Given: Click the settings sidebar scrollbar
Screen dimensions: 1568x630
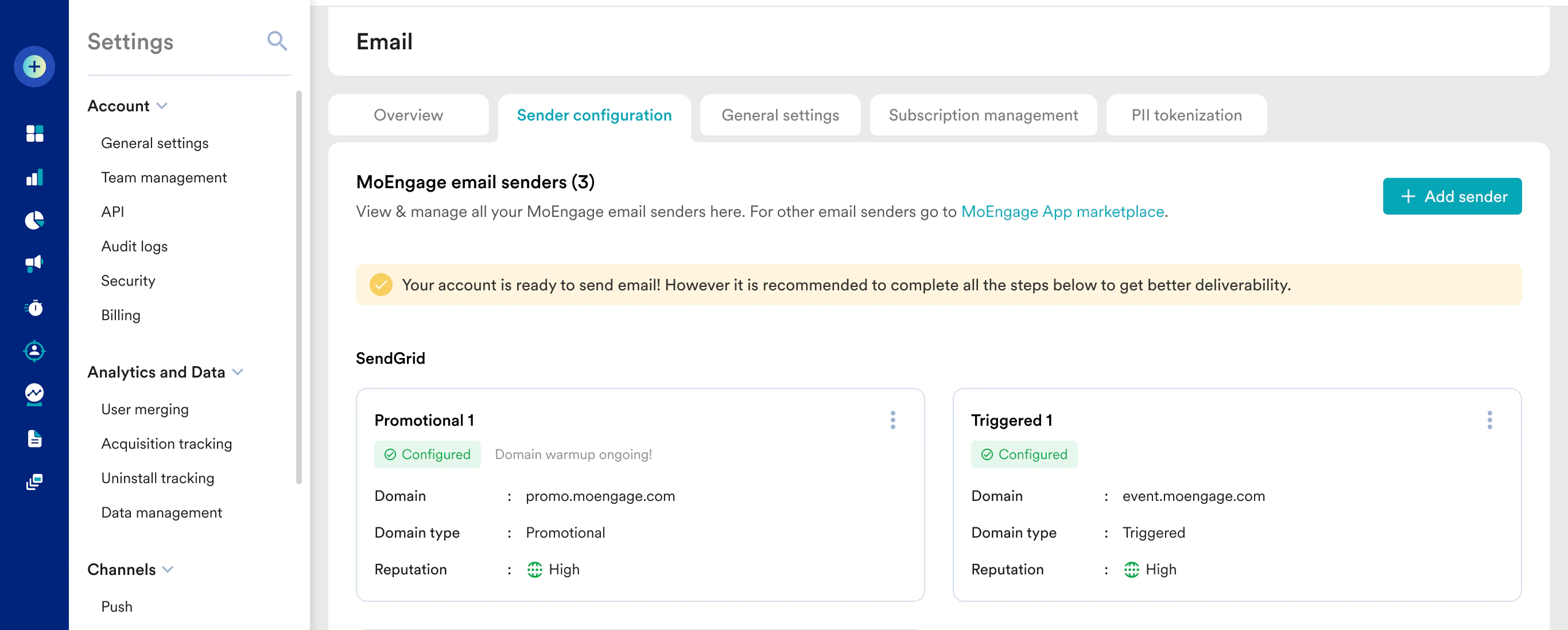Looking at the screenshot, I should pos(298,286).
